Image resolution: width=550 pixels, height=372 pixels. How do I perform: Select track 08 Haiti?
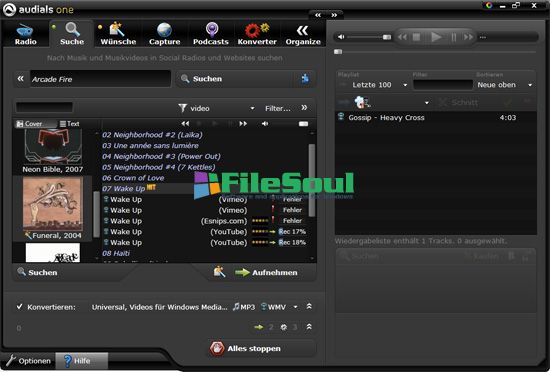pos(116,253)
